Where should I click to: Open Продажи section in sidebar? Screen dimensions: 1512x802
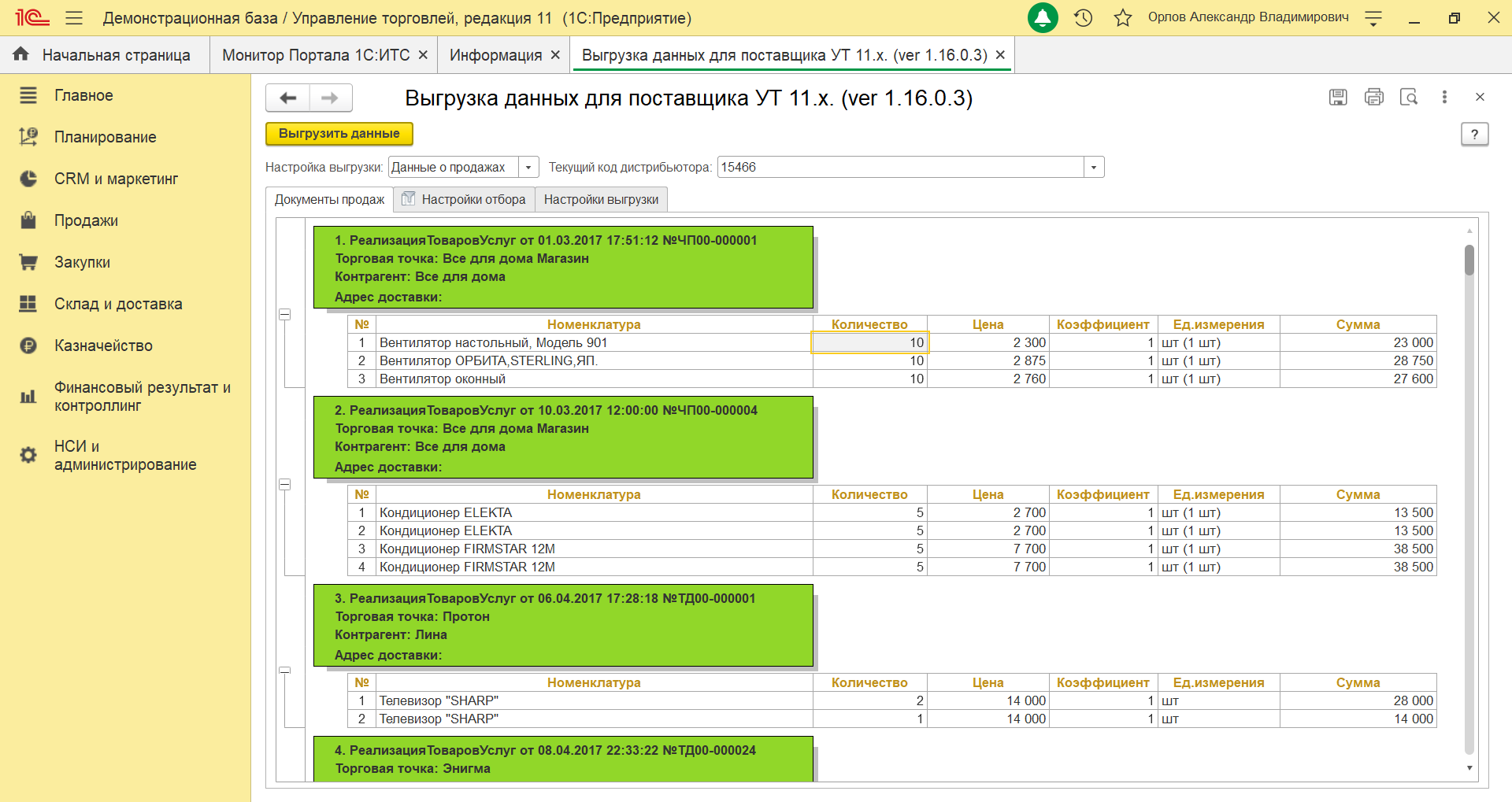pos(86,221)
